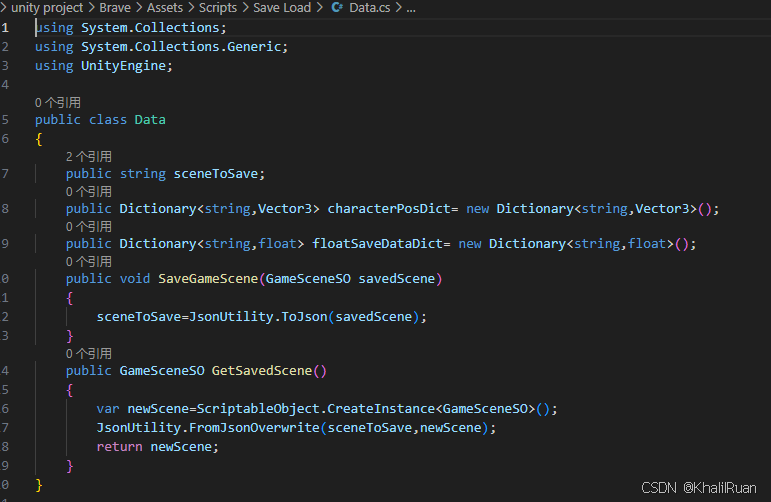Click '0 个引用' CodeLens above floatSaveDataDict
Image resolution: width=771 pixels, height=502 pixels.
coord(89,226)
